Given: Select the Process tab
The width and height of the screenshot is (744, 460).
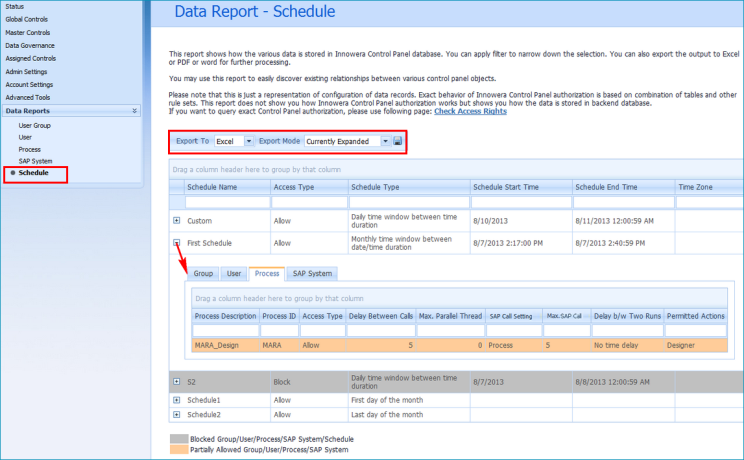Looking at the screenshot, I should 267,273.
